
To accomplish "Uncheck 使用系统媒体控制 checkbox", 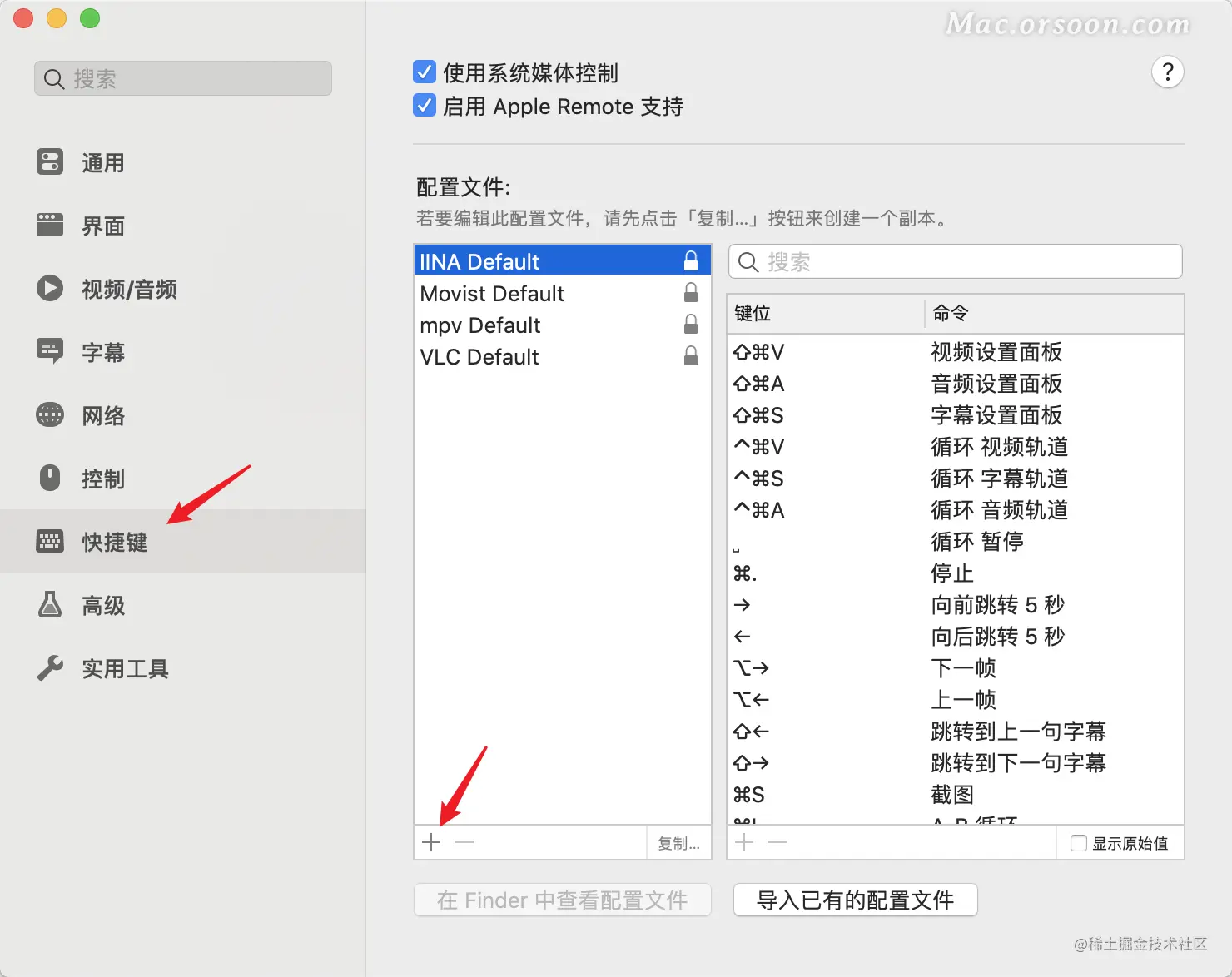I will 425,72.
